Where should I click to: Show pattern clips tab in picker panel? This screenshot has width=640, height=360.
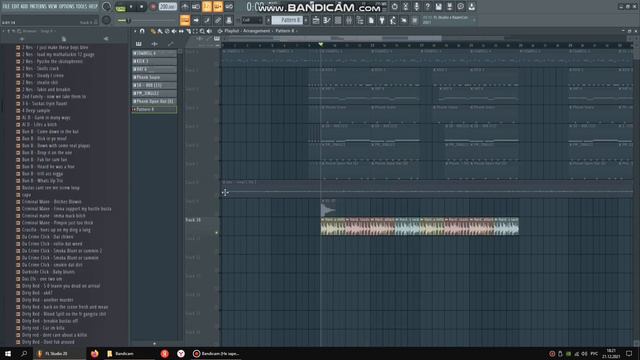click(x=139, y=44)
